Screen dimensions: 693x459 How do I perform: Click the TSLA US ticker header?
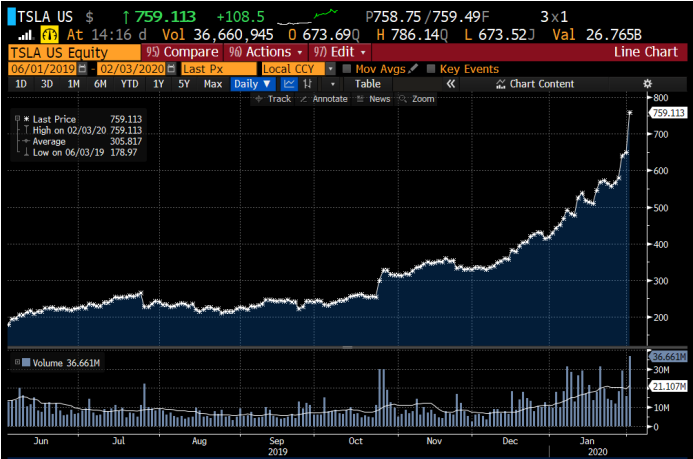click(45, 17)
